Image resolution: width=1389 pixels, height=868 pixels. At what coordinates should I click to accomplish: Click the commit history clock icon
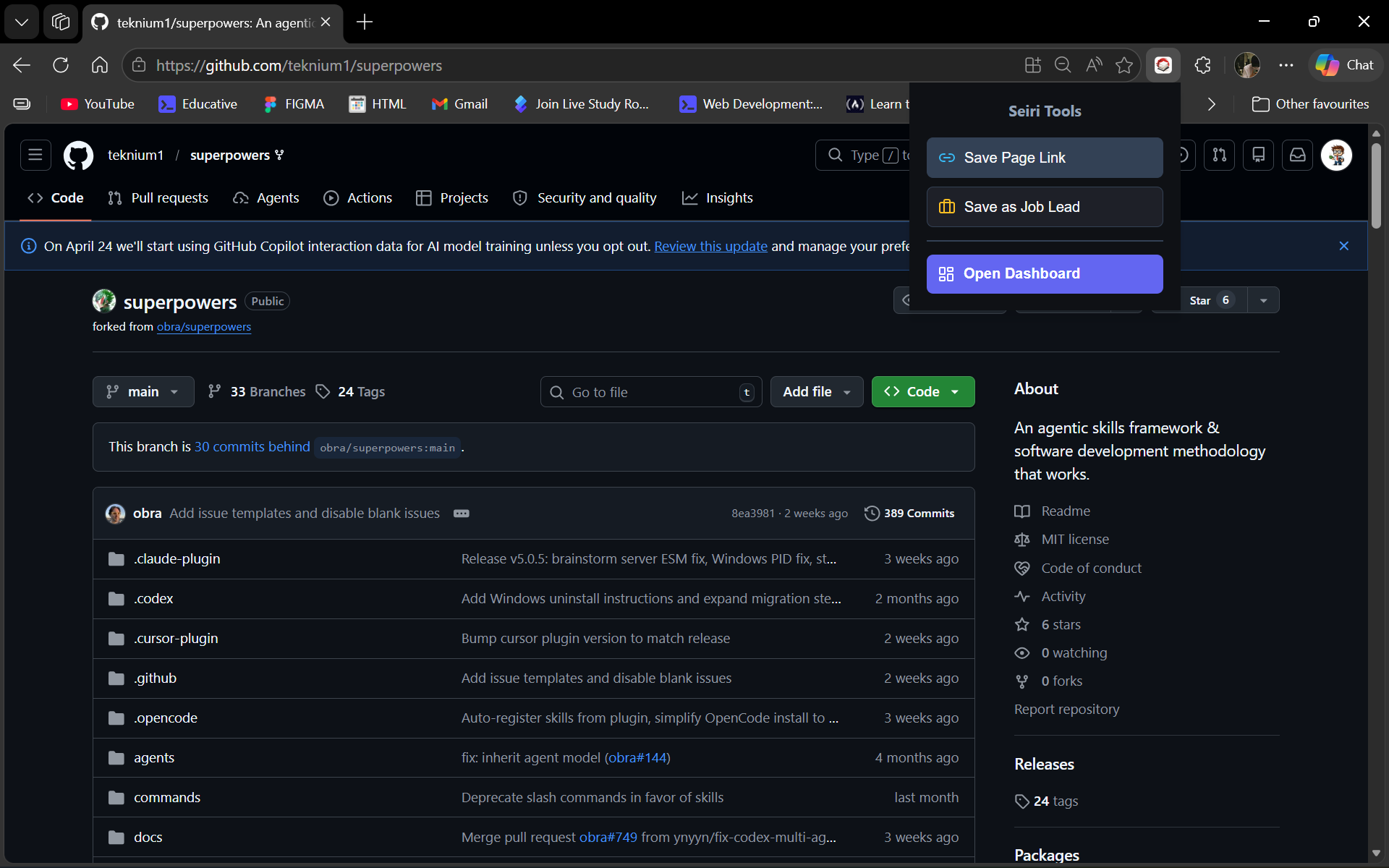pos(872,513)
